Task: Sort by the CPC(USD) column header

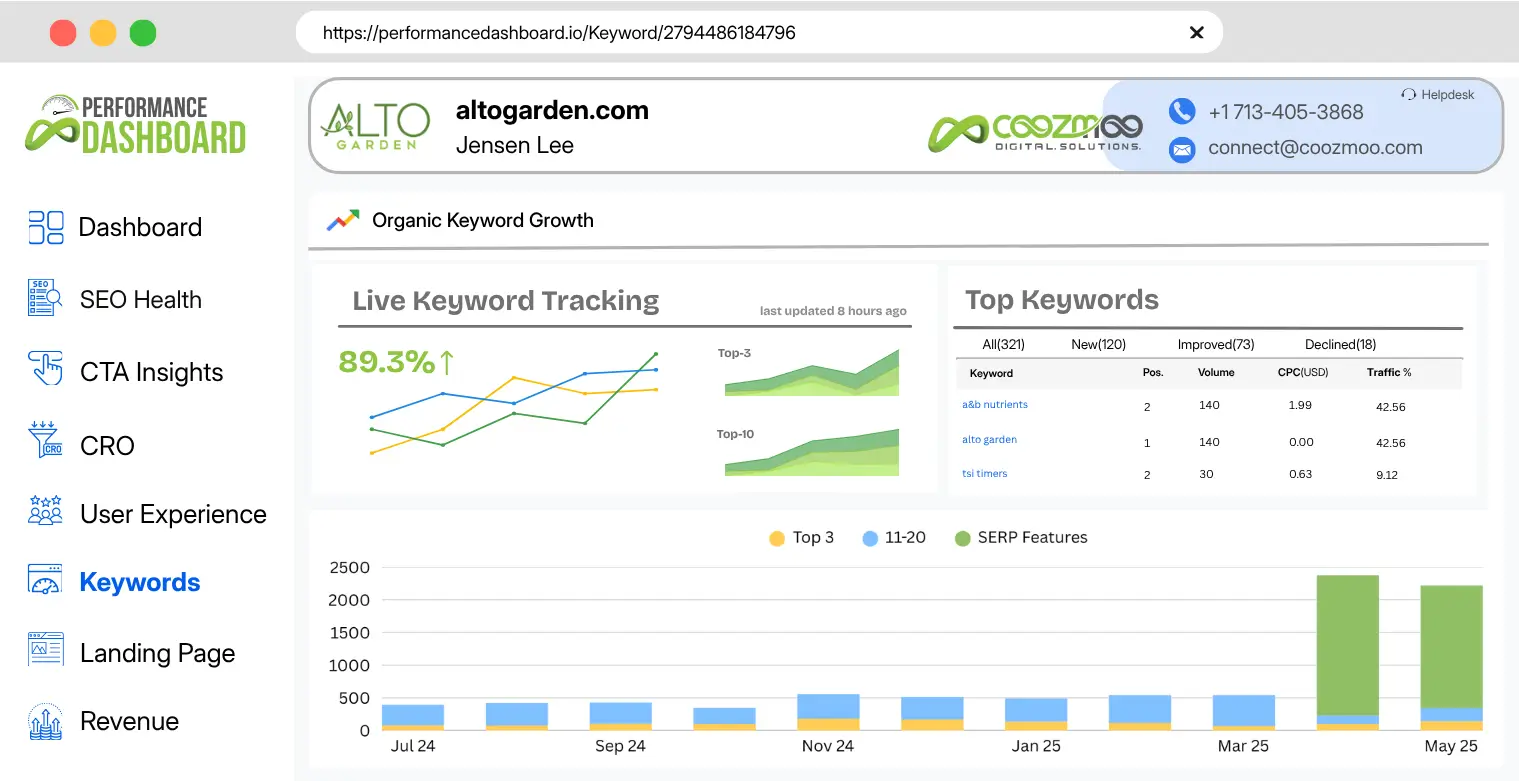Action: [1304, 373]
